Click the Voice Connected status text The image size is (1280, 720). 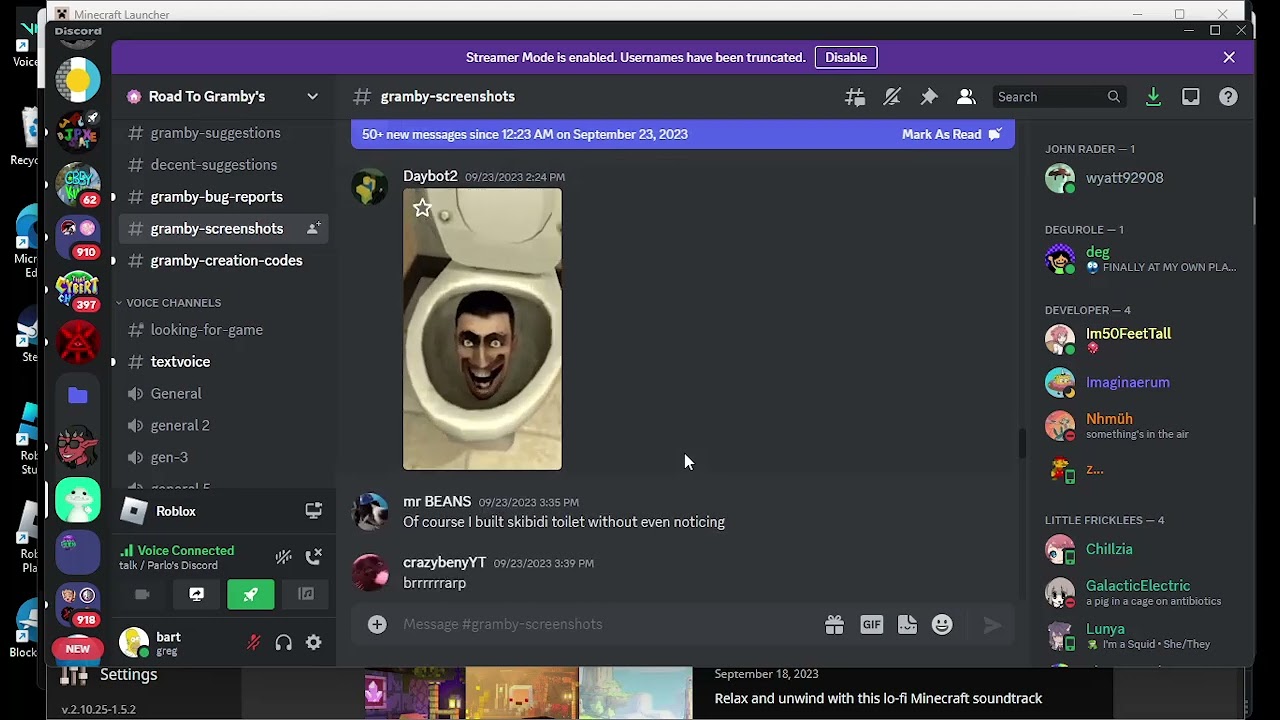tap(186, 551)
